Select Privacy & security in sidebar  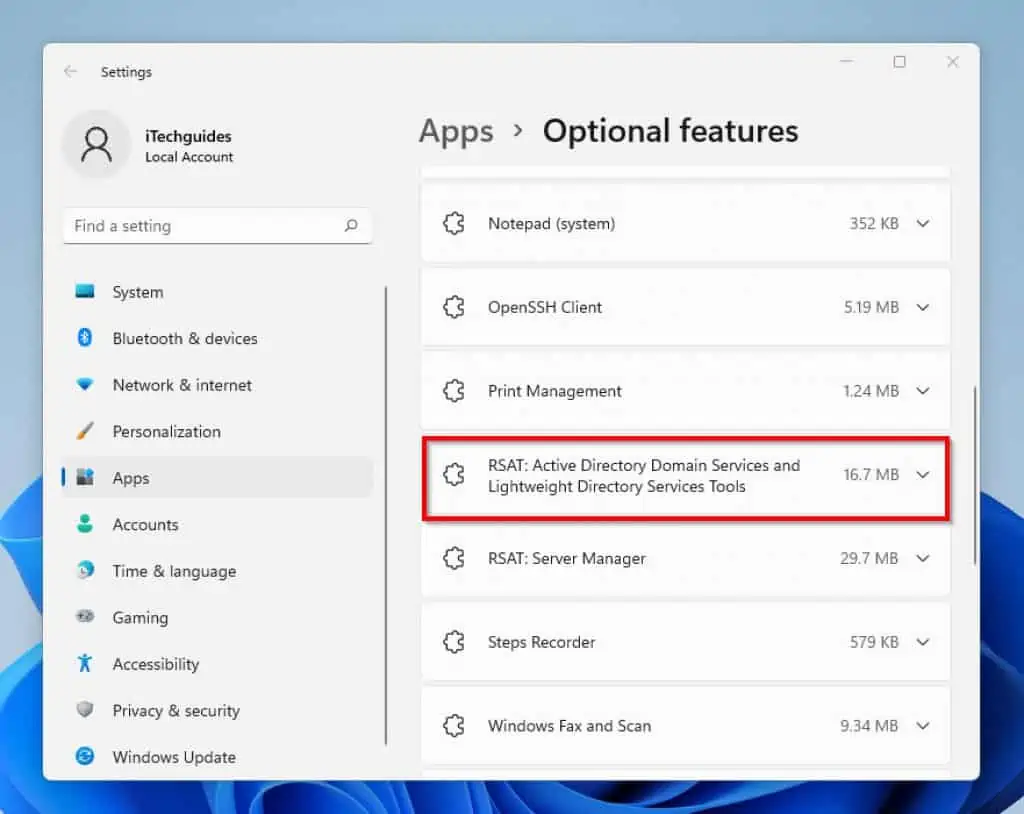tap(91, 710)
